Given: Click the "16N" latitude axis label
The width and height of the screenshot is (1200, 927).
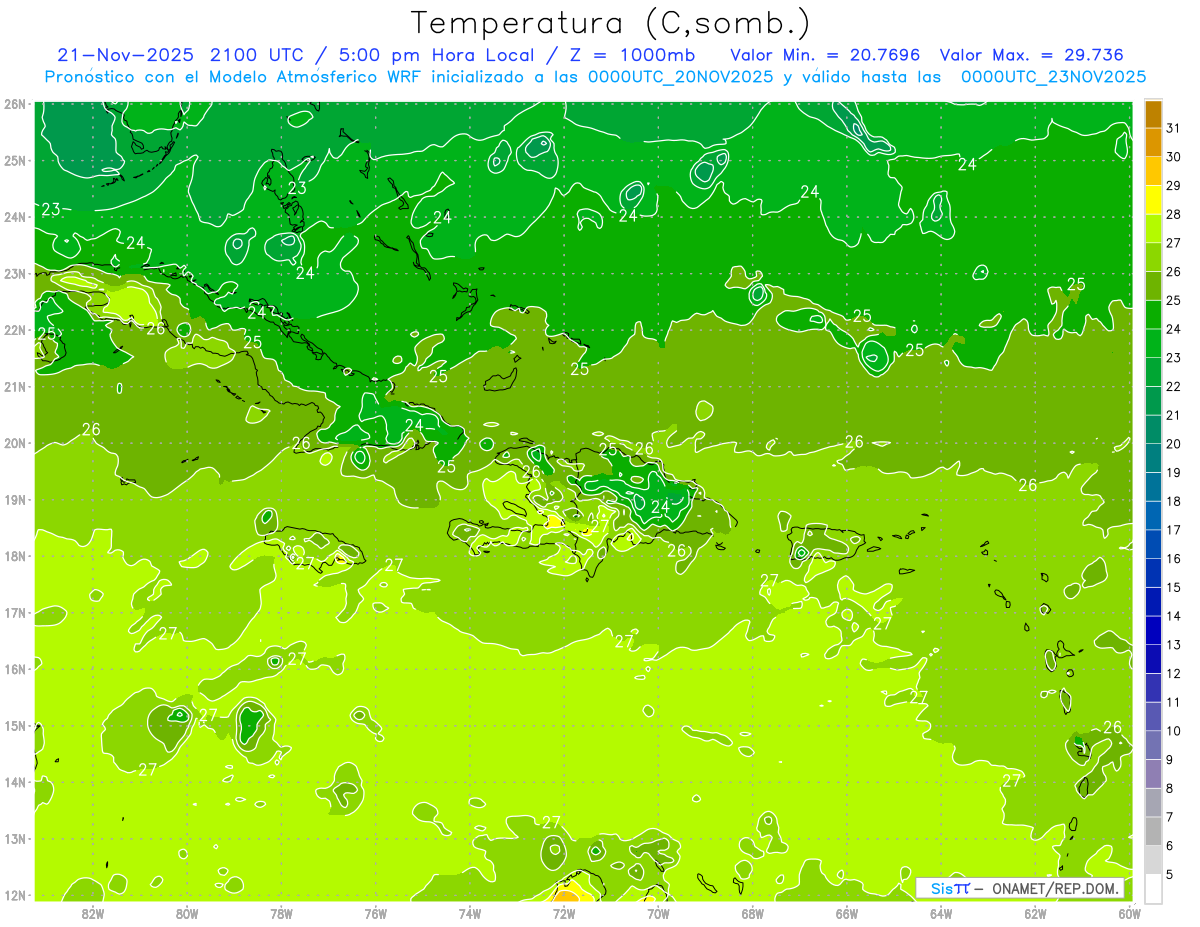Looking at the screenshot, I should [14, 669].
